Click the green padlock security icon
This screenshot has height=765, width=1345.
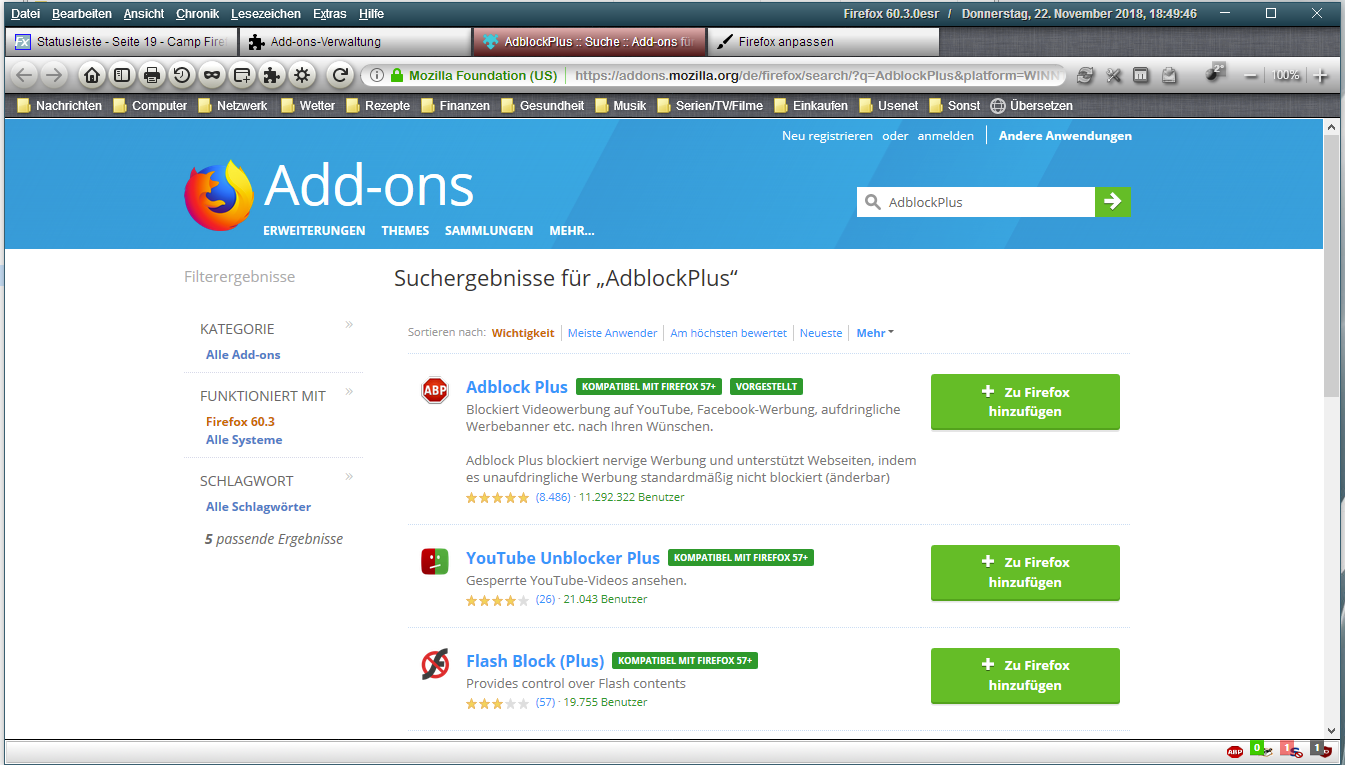pyautogui.click(x=397, y=75)
